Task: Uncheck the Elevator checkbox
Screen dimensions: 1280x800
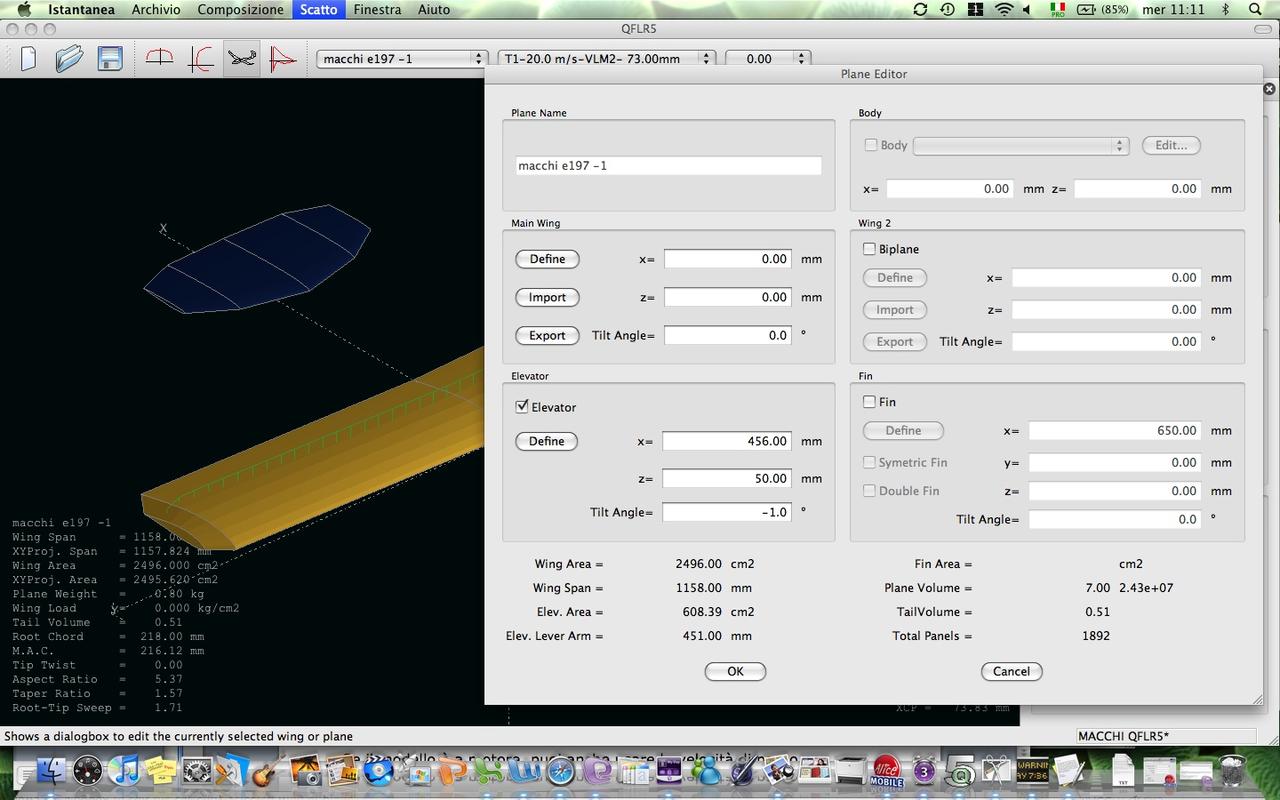Action: tap(522, 407)
